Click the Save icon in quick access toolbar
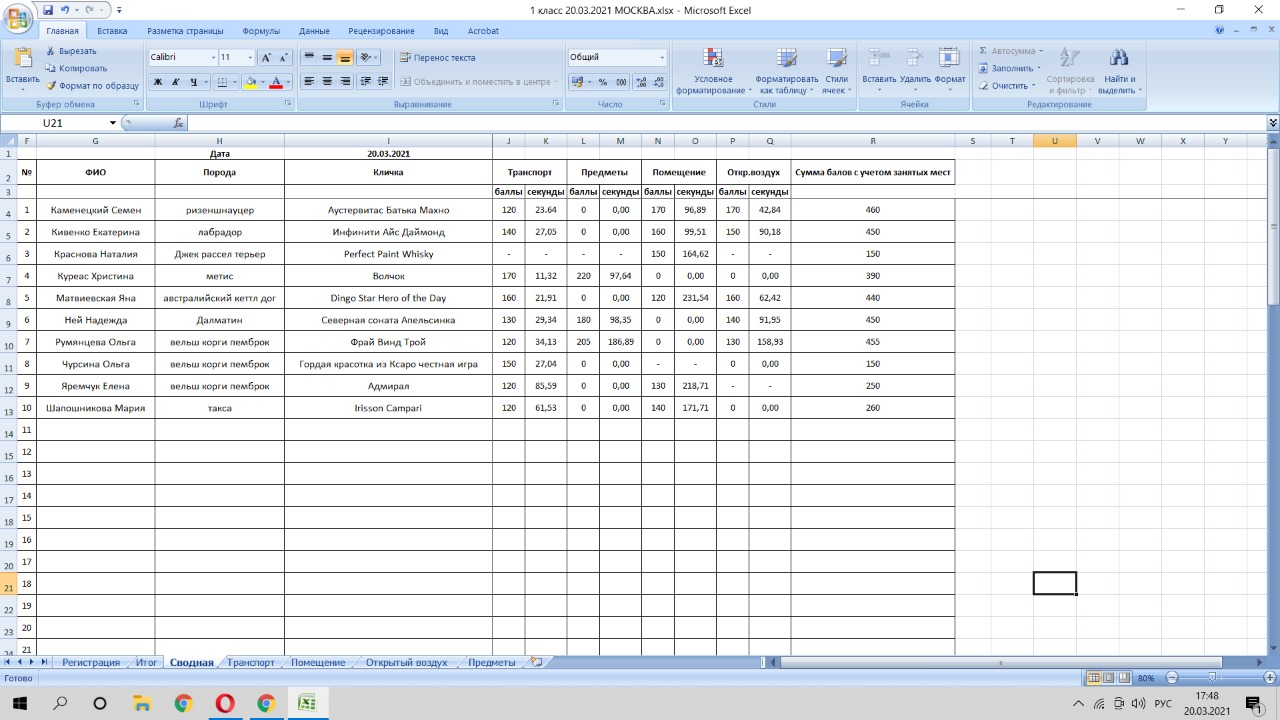Screen dimensions: 1280x720 pyautogui.click(x=48, y=9)
